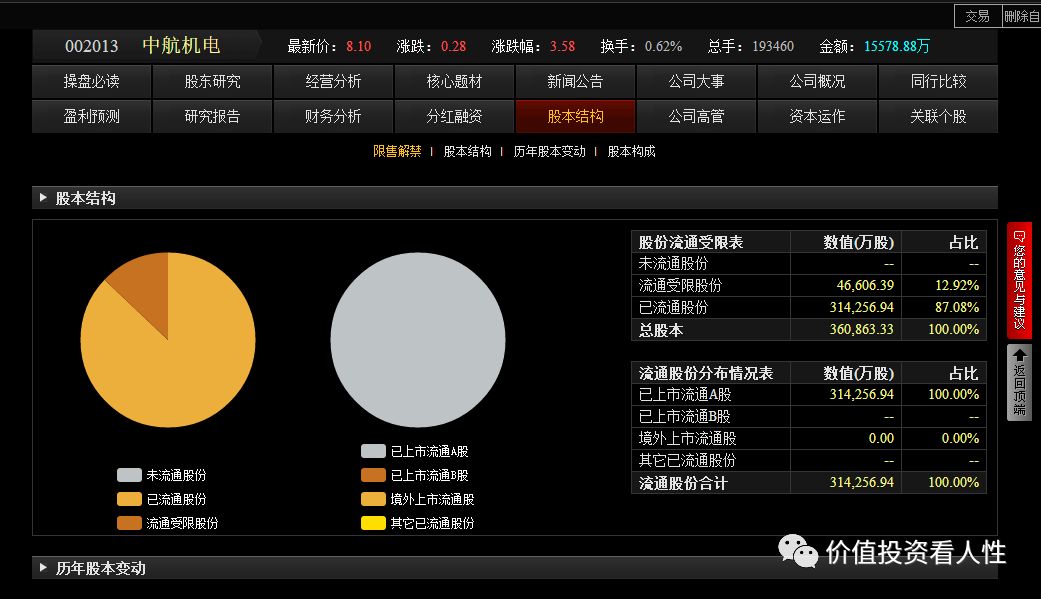The image size is (1041, 599).
Task: Jump to 限售解禁 section link
Action: [397, 151]
